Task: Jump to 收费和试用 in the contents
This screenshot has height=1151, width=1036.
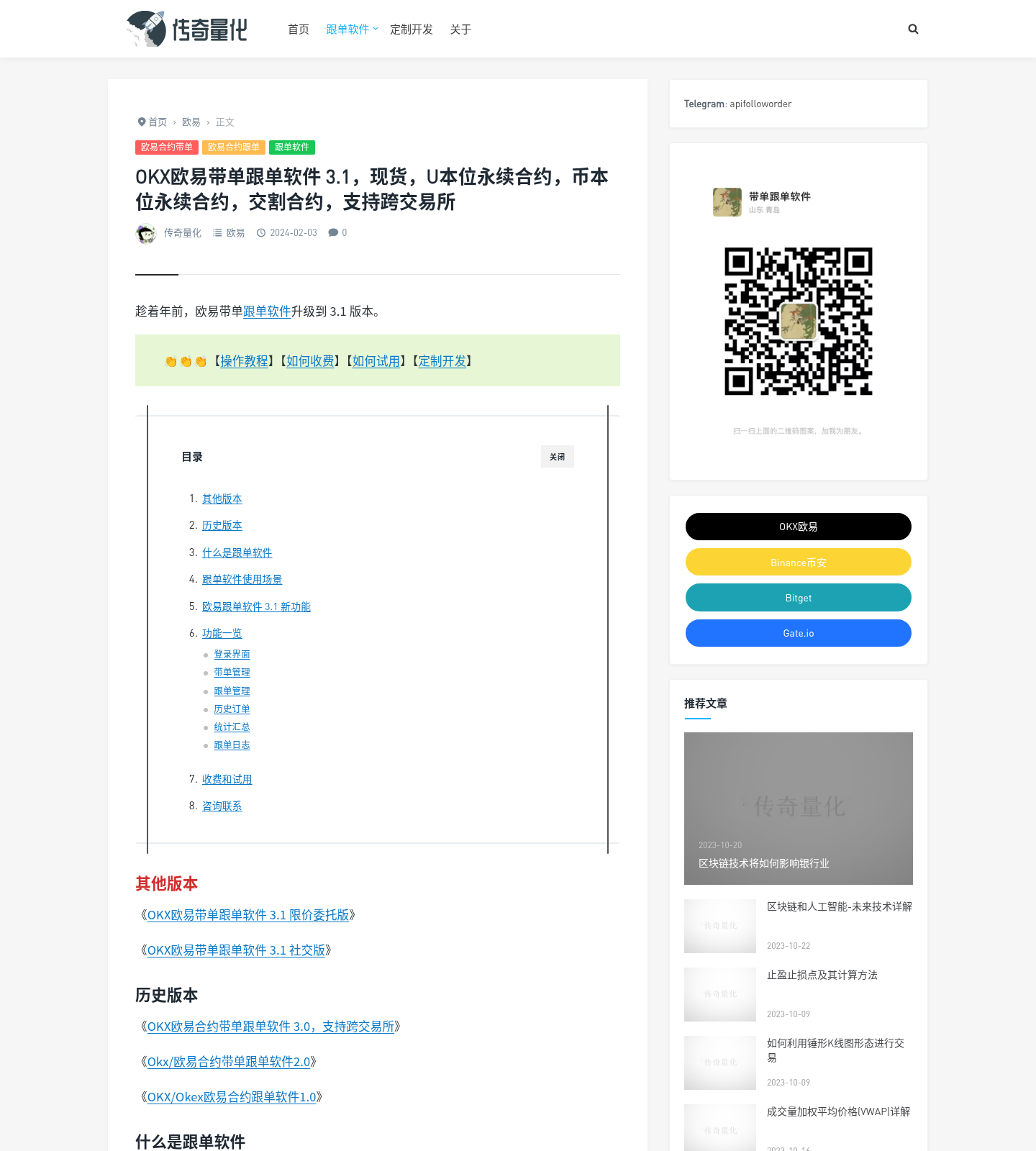Action: (x=227, y=780)
